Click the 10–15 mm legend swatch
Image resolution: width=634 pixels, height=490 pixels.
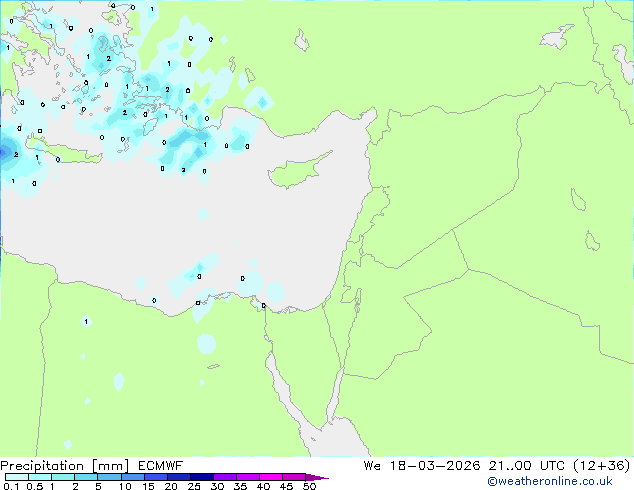pos(133,477)
